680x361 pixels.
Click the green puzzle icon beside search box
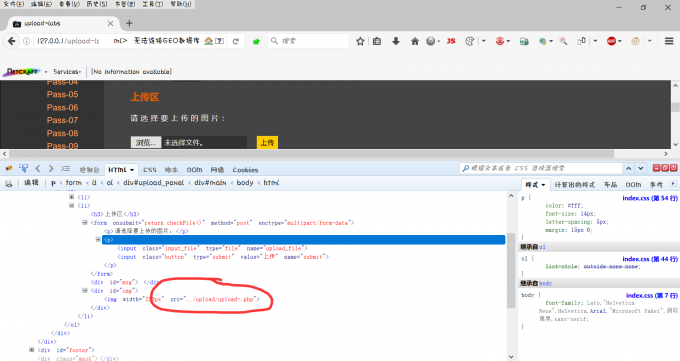pyautogui.click(x=256, y=41)
